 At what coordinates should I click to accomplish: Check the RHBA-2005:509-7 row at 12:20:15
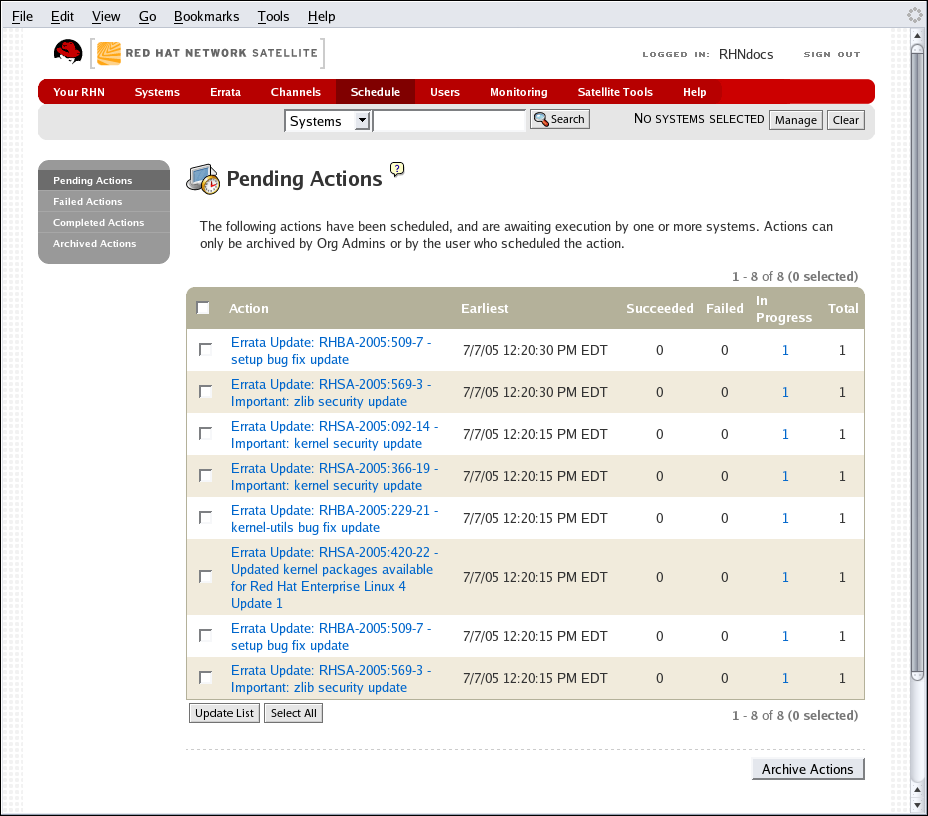(205, 636)
